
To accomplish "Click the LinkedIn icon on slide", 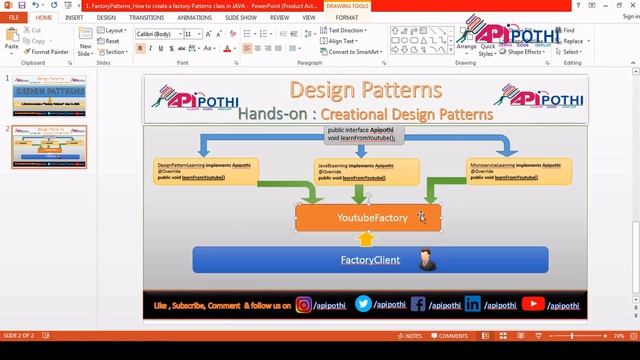I will pos(472,304).
